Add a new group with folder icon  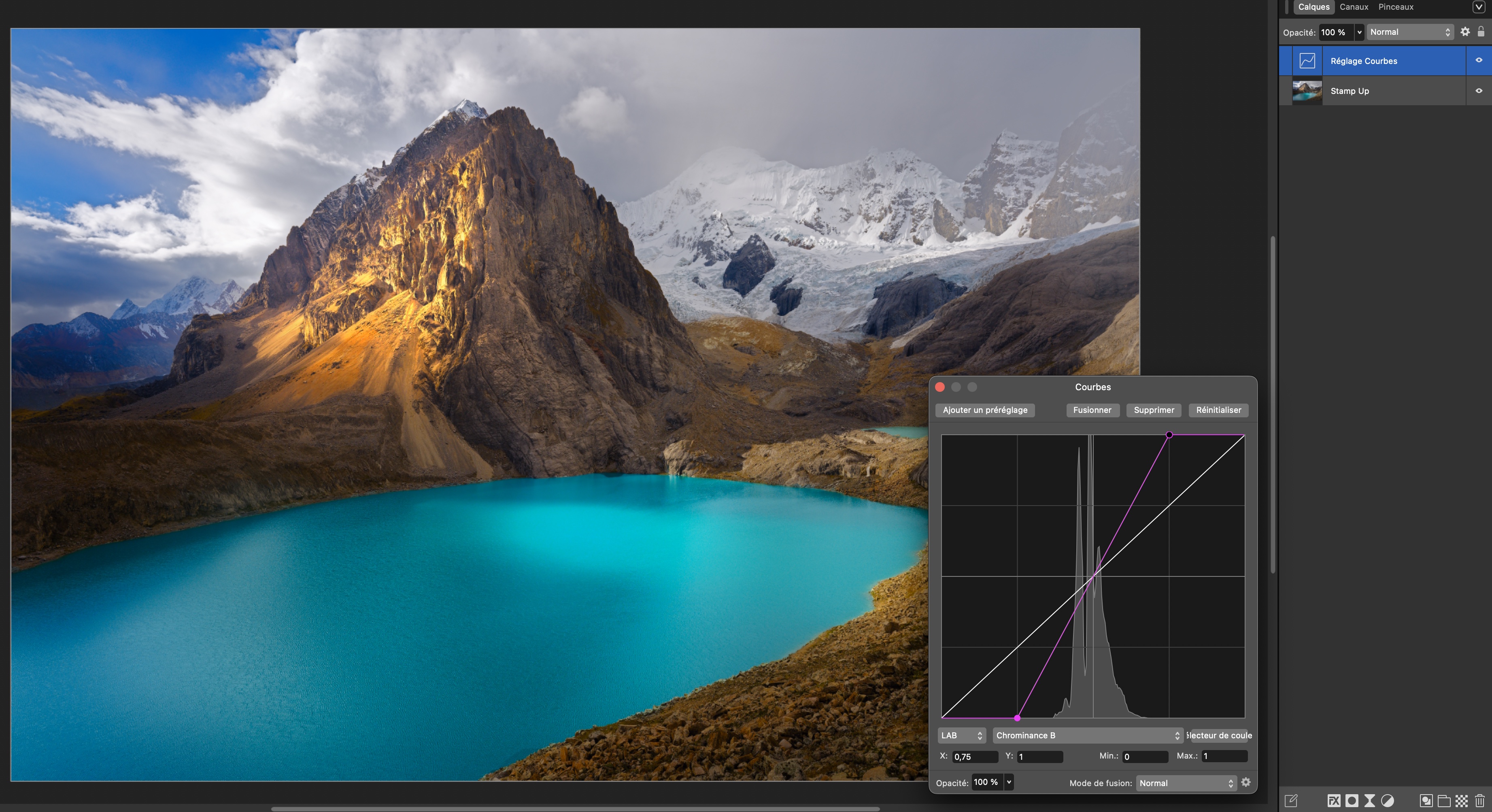(x=1444, y=800)
